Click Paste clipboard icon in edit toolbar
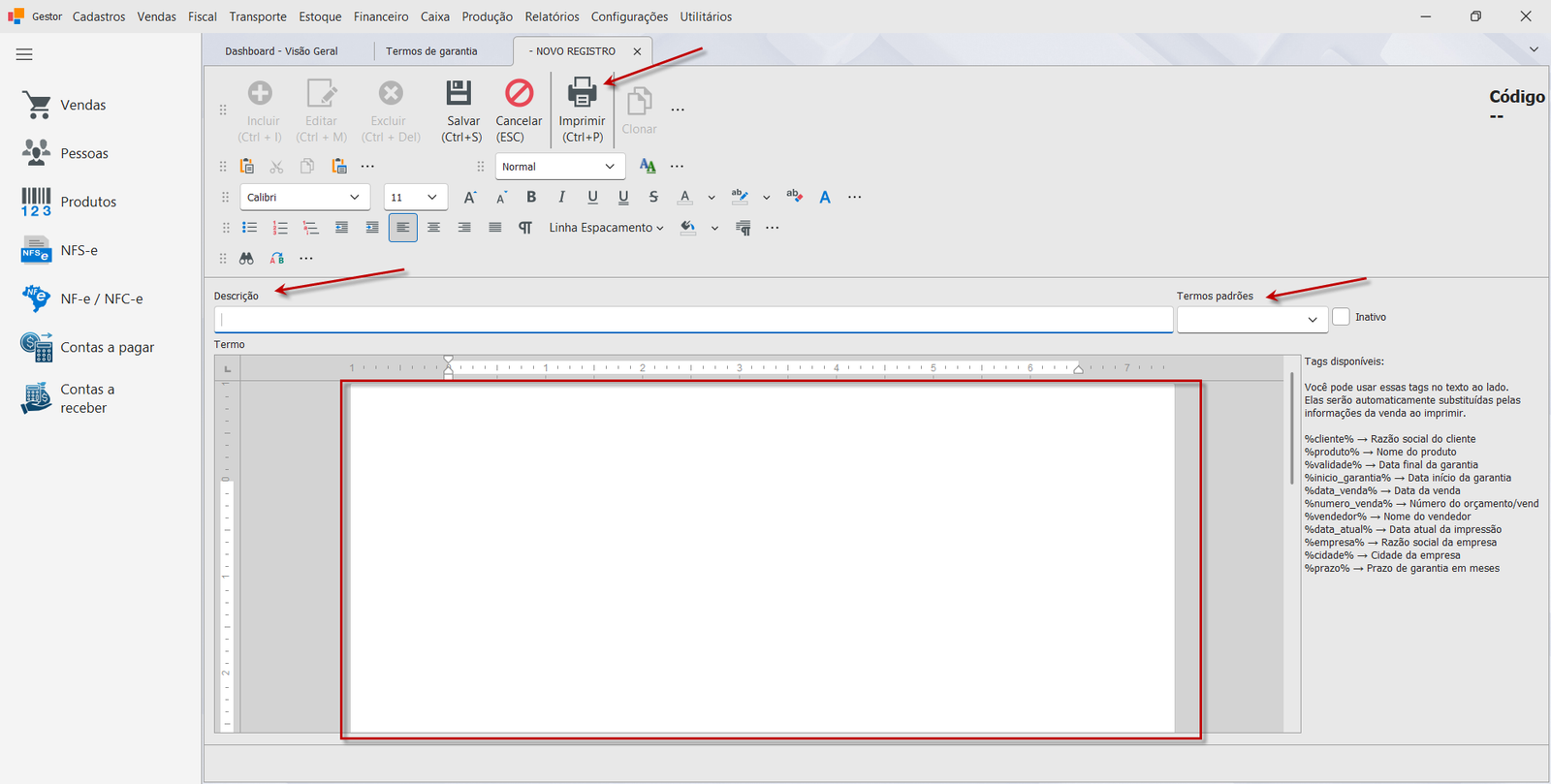 point(246,167)
